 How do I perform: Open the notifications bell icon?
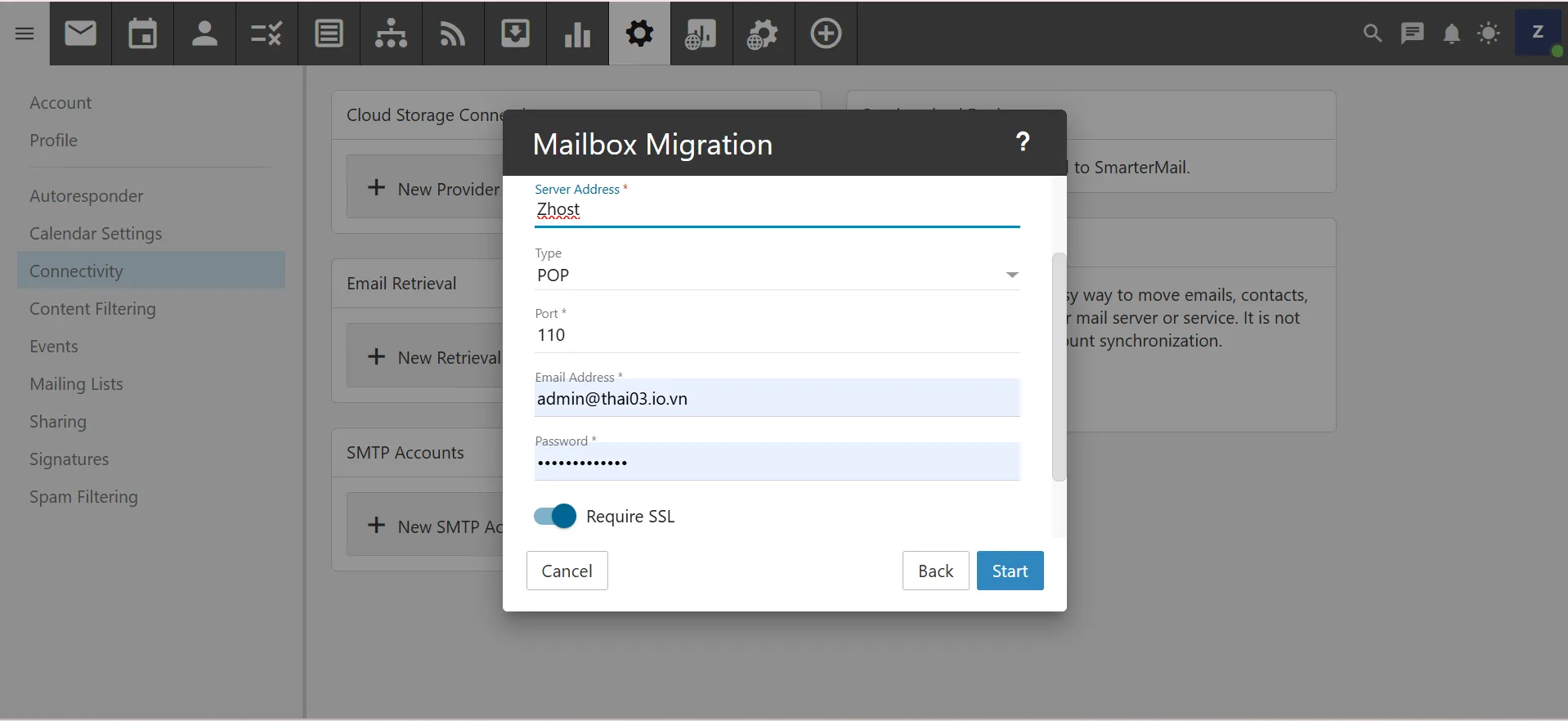pos(1451,34)
